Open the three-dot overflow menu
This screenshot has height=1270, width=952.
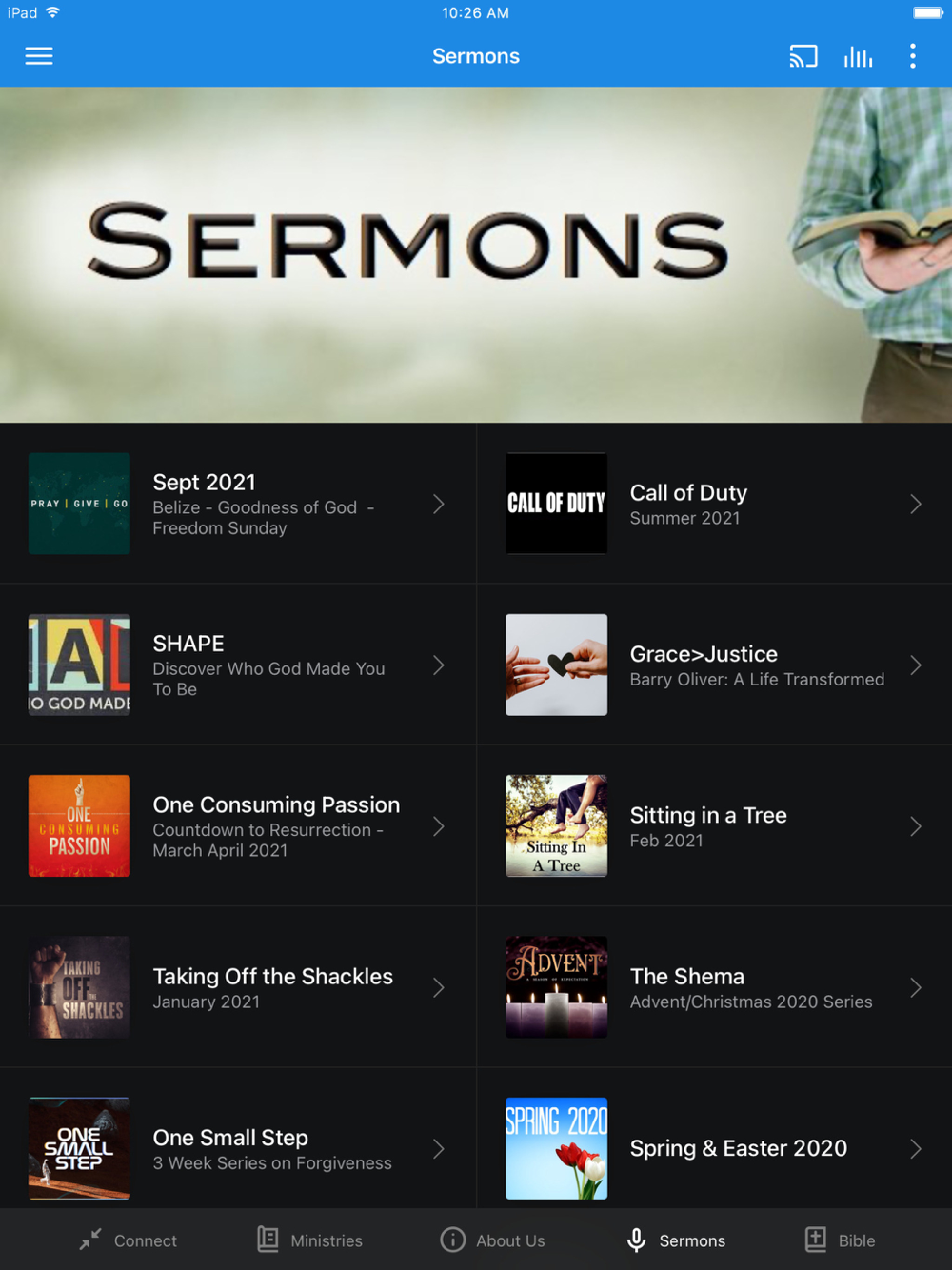pyautogui.click(x=913, y=56)
